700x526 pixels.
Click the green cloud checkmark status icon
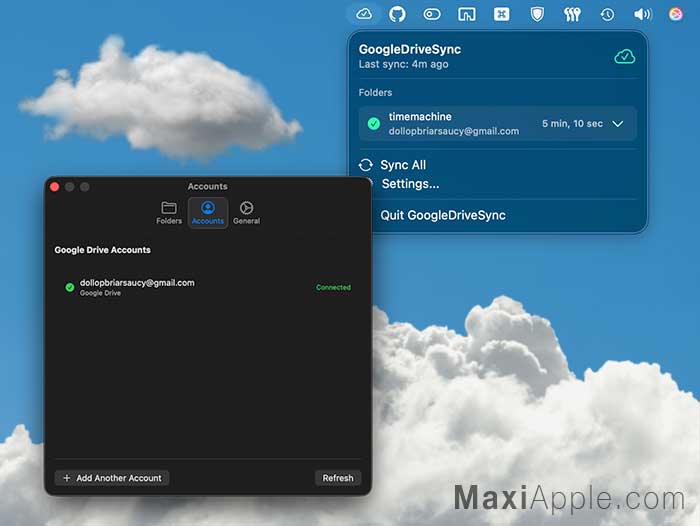[x=625, y=57]
